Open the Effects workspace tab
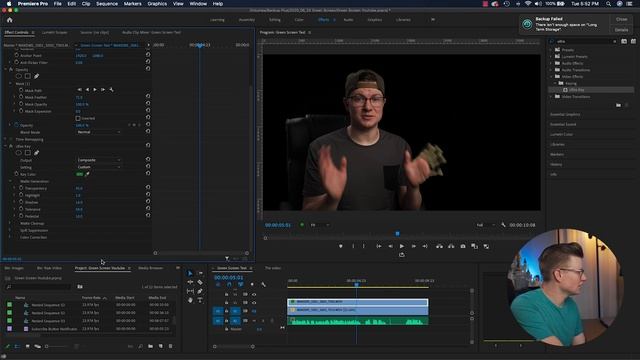Screen dimensions: 640x360 click(323, 20)
